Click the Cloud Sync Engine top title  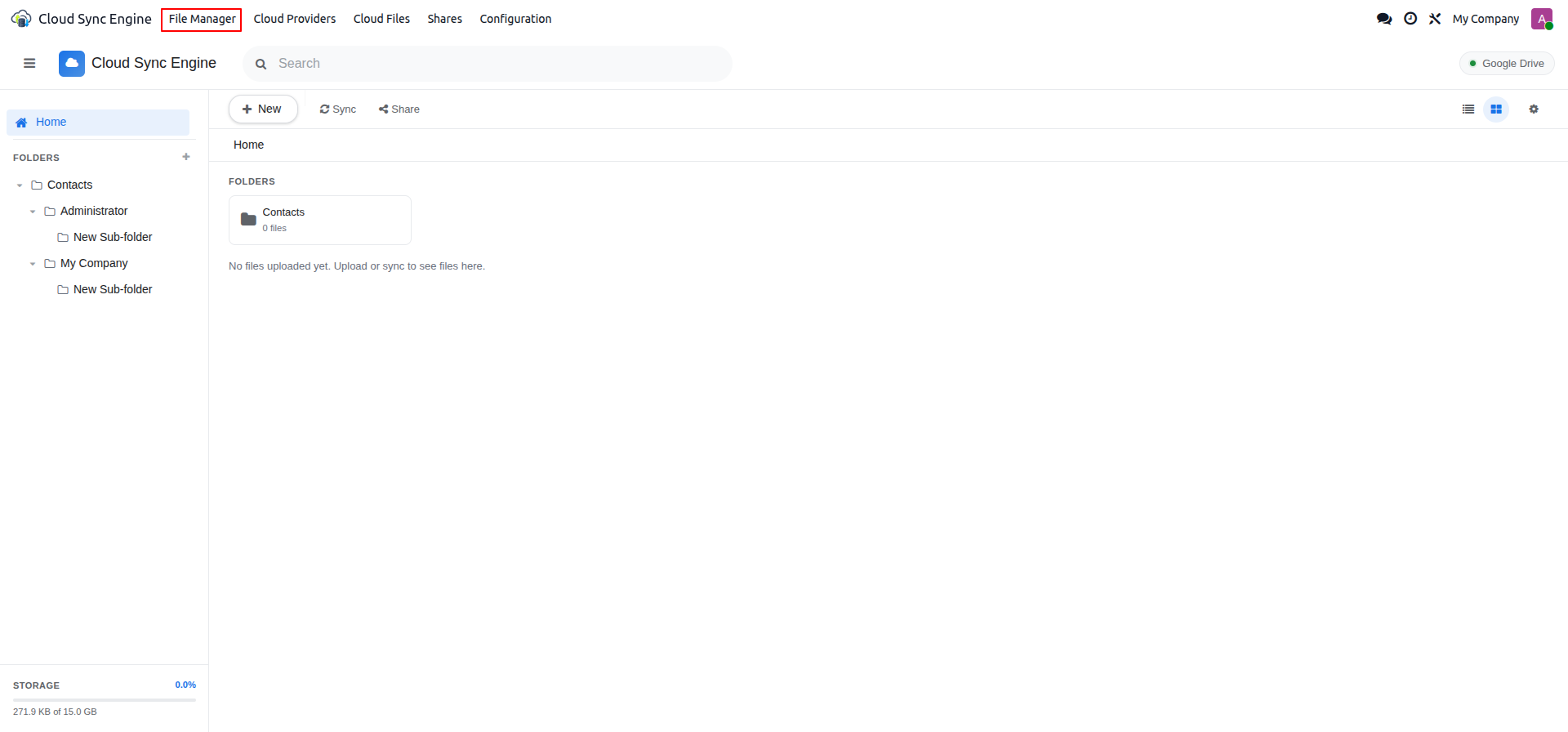click(95, 19)
